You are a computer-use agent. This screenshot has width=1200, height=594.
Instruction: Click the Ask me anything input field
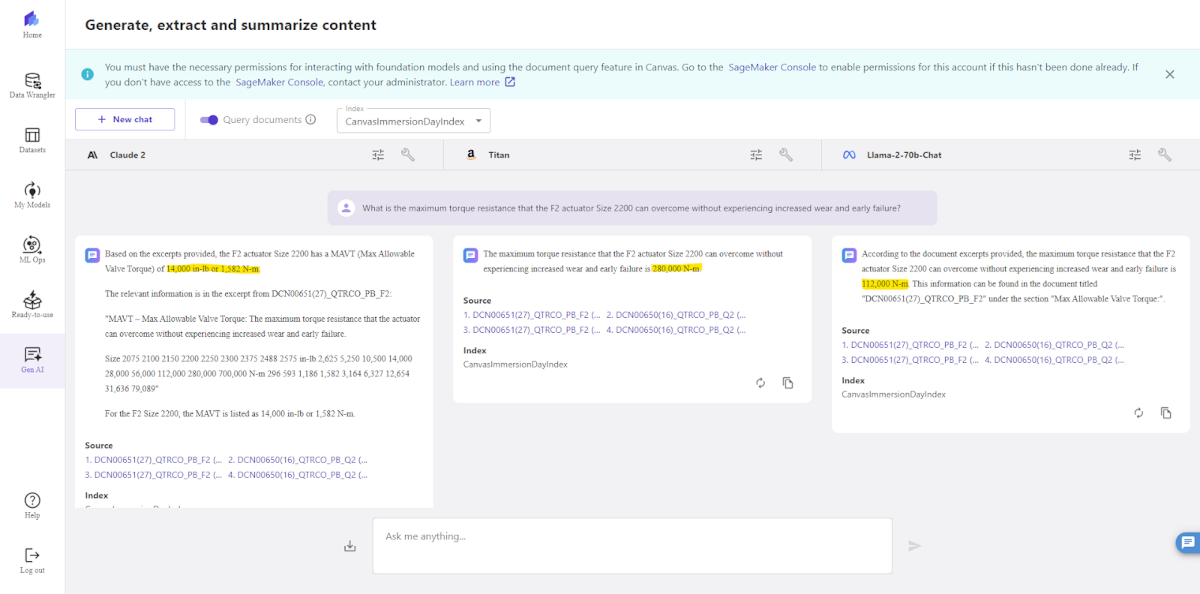630,545
